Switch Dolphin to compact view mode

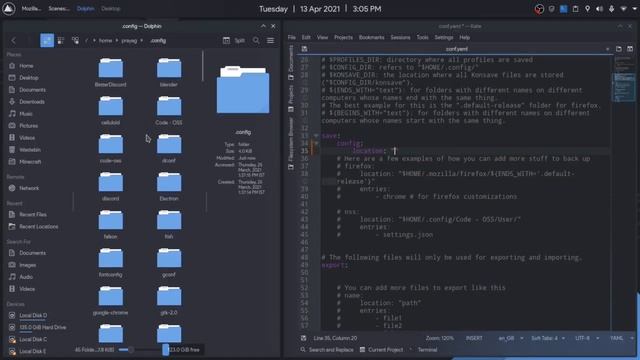point(61,40)
